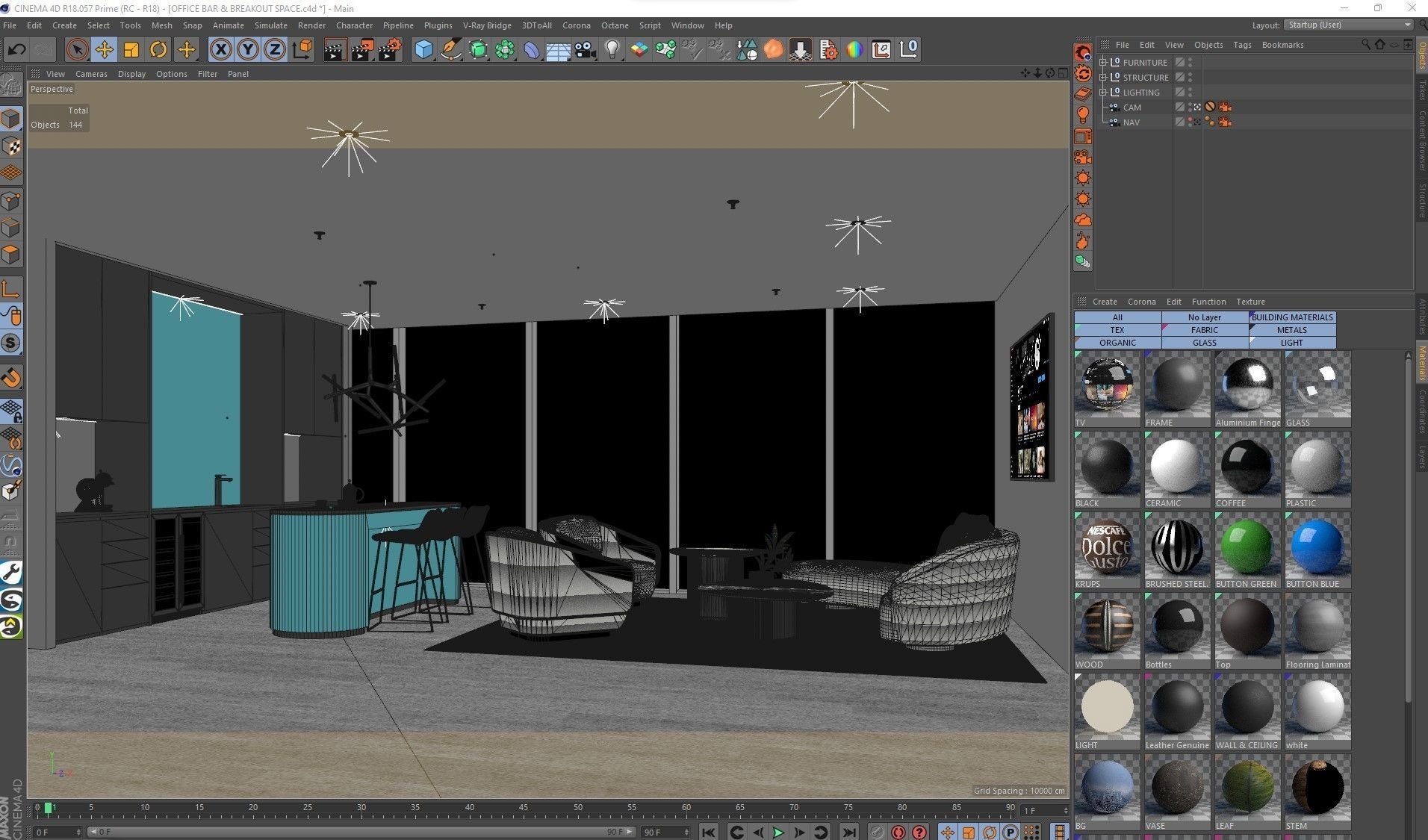Open viewport Display menu
This screenshot has width=1428, height=840.
[x=131, y=74]
